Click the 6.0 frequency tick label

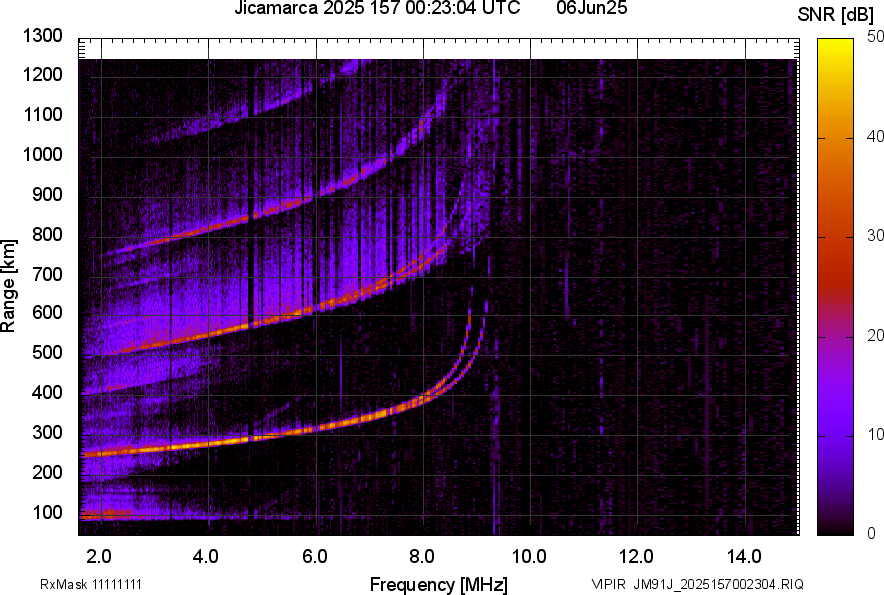point(315,557)
